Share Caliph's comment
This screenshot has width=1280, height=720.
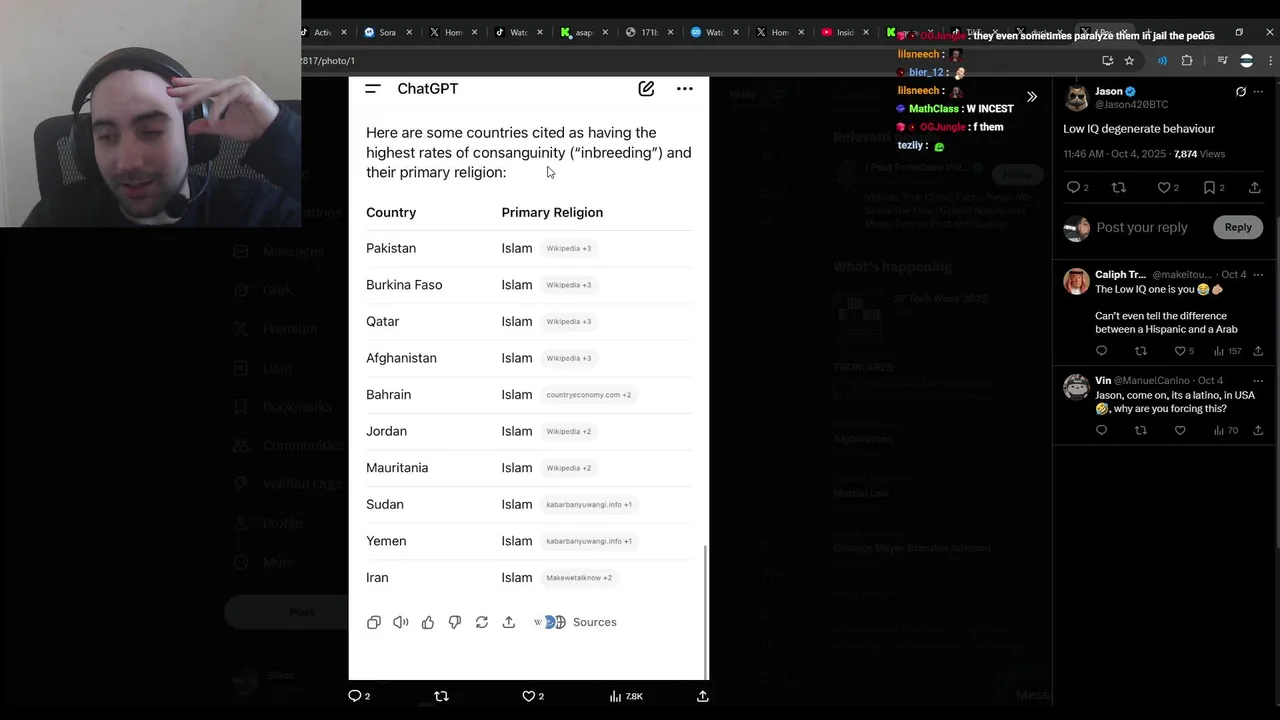(x=1258, y=351)
